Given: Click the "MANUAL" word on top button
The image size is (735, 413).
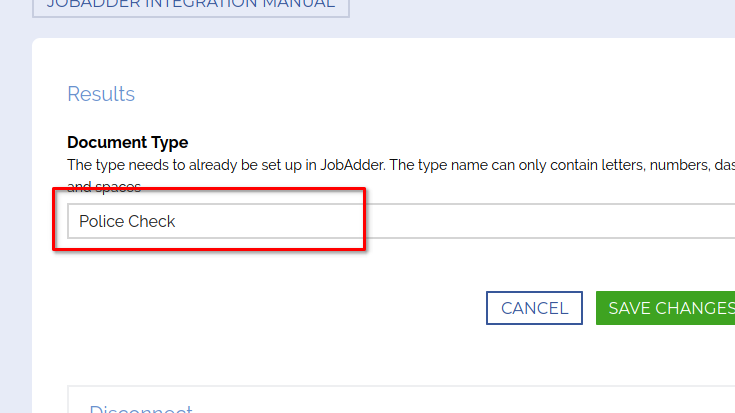Looking at the screenshot, I should [x=300, y=4].
